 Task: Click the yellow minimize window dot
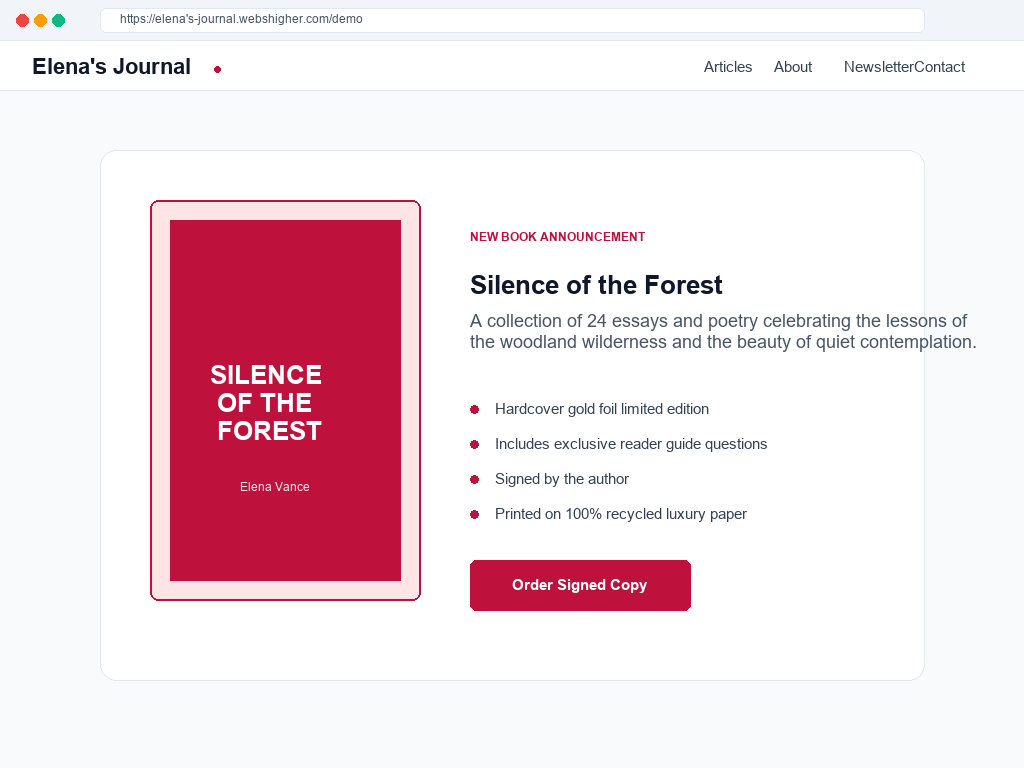(x=40, y=20)
